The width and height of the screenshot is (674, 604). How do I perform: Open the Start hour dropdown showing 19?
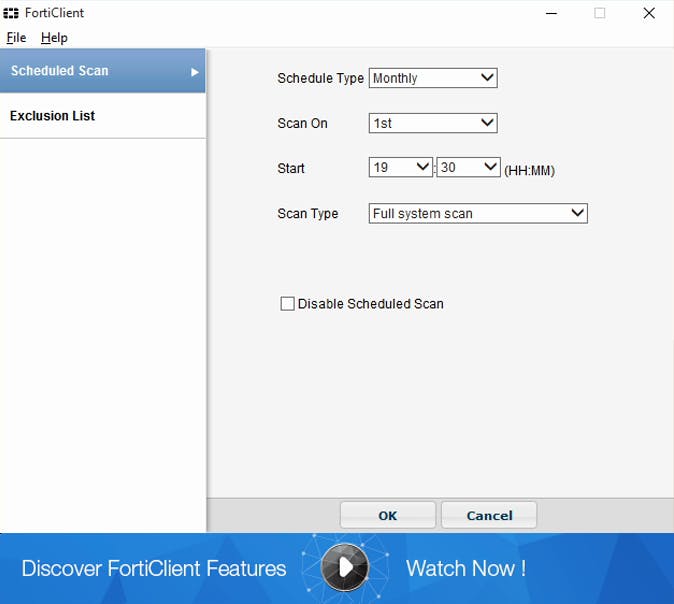[x=400, y=167]
